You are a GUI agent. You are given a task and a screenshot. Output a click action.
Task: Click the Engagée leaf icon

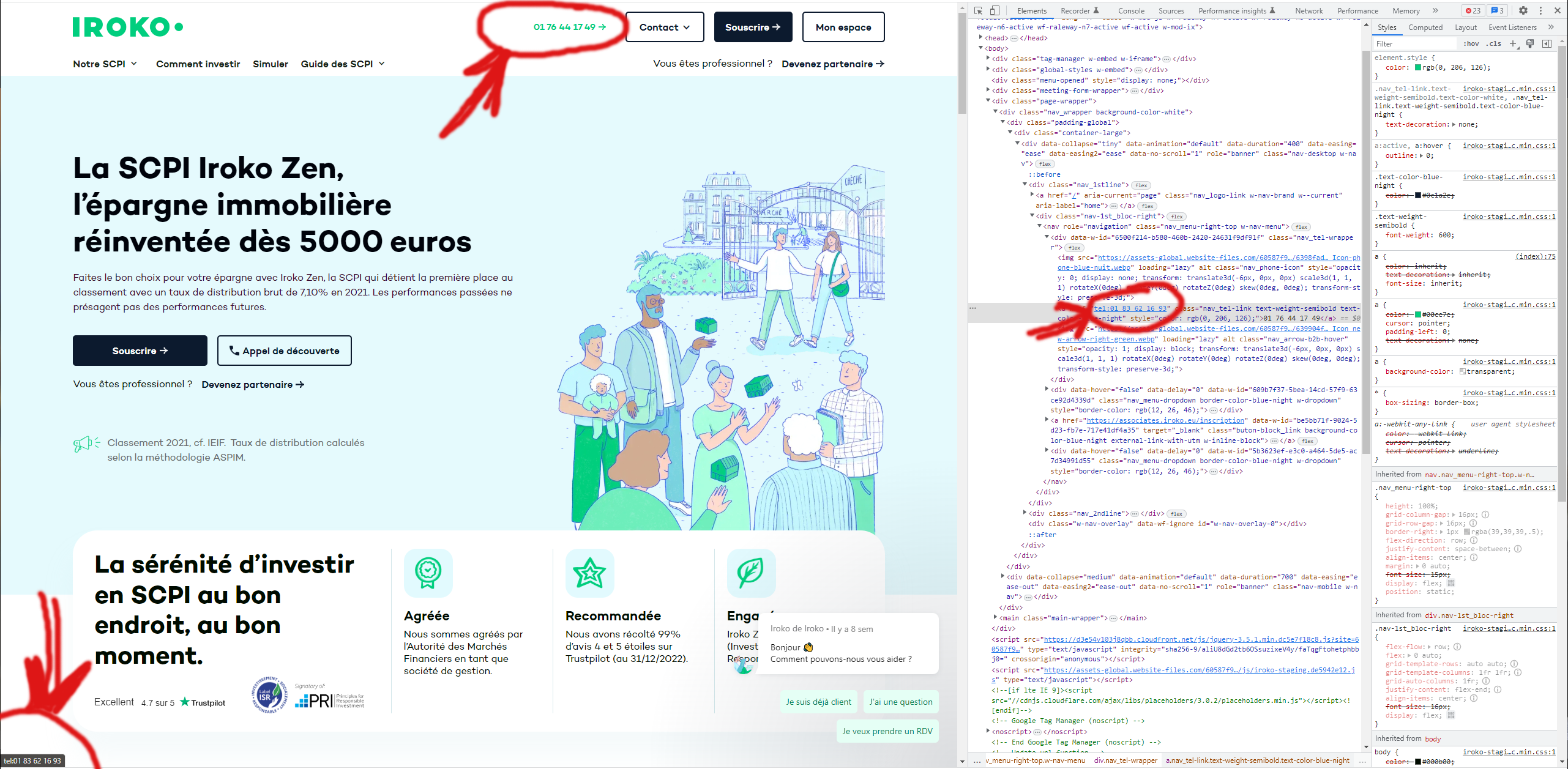[x=751, y=573]
